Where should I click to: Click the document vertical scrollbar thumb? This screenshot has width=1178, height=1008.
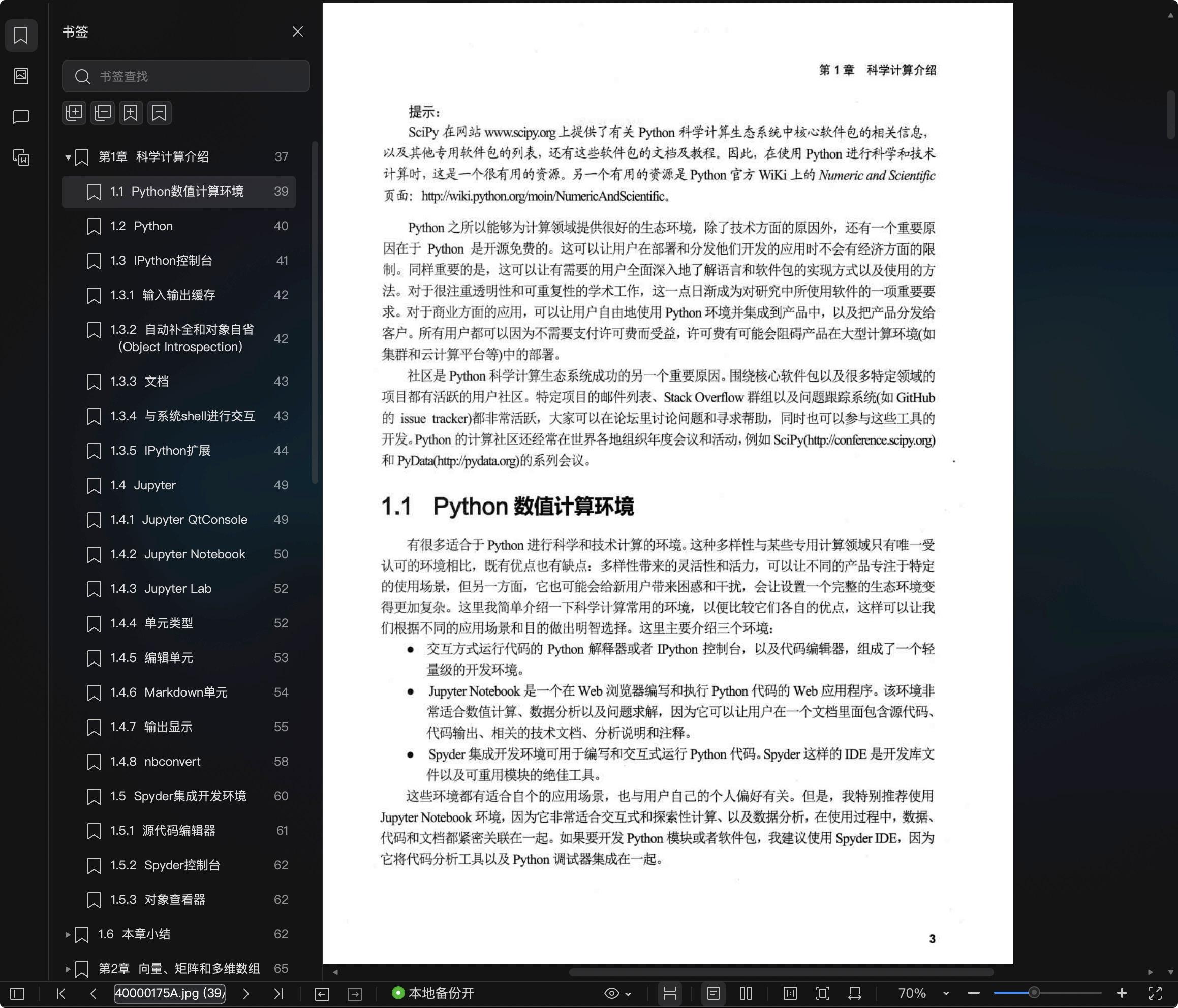pyautogui.click(x=1170, y=114)
